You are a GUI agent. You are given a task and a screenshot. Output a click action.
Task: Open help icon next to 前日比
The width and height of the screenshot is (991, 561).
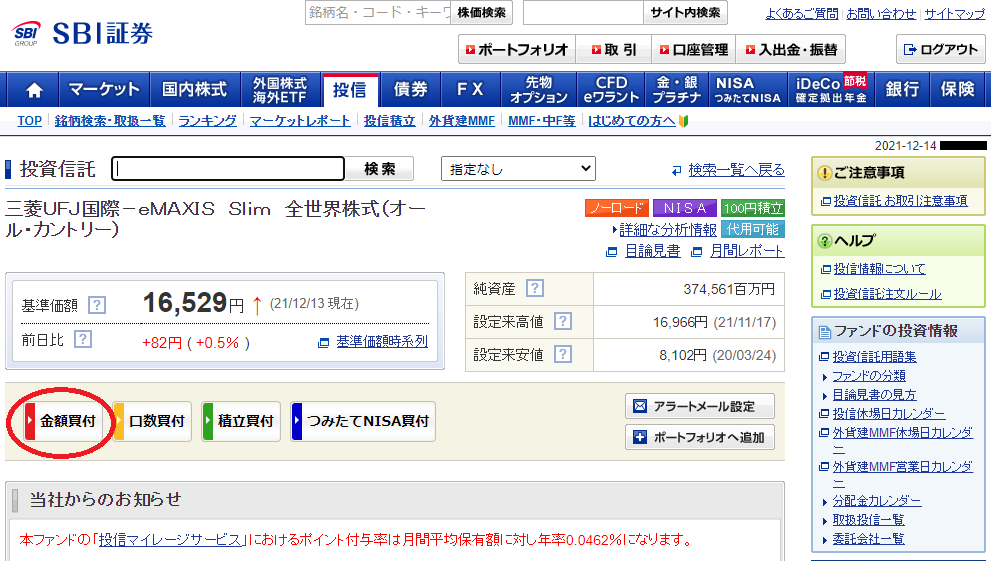pyautogui.click(x=83, y=340)
